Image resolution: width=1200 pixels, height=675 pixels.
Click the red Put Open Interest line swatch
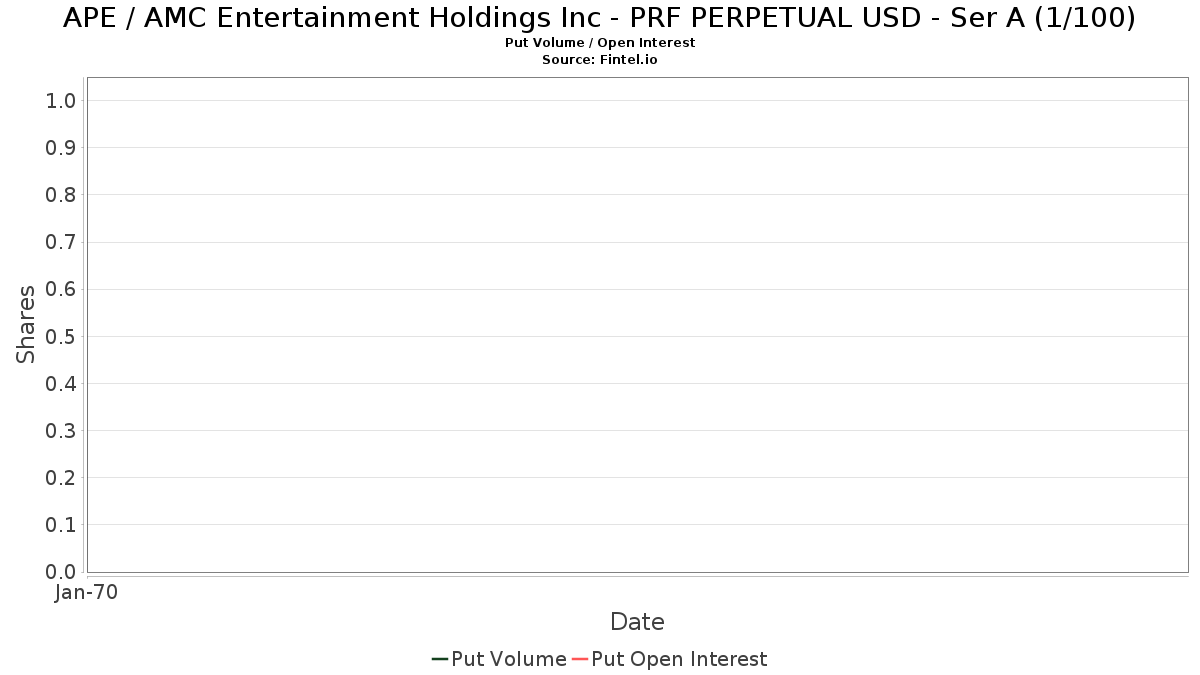tap(580, 659)
